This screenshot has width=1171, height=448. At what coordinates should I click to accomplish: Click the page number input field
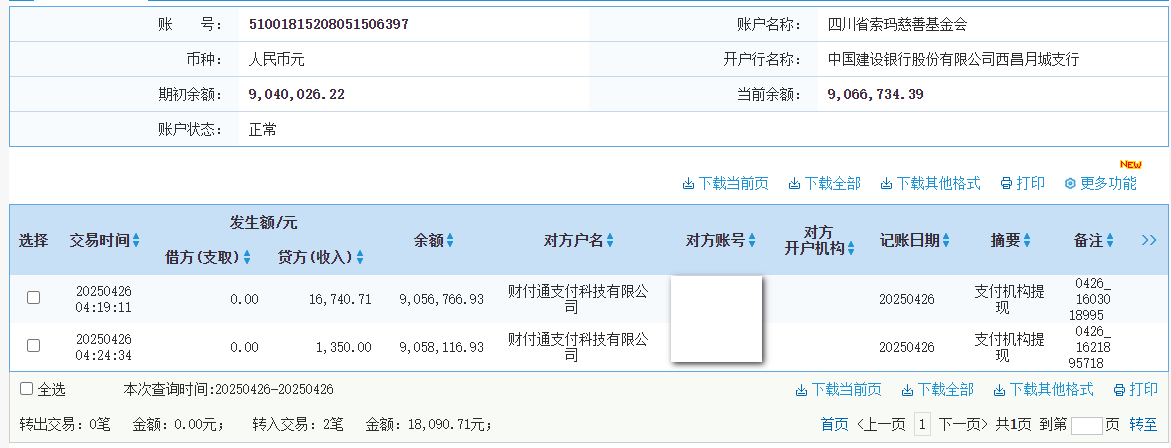point(1086,425)
